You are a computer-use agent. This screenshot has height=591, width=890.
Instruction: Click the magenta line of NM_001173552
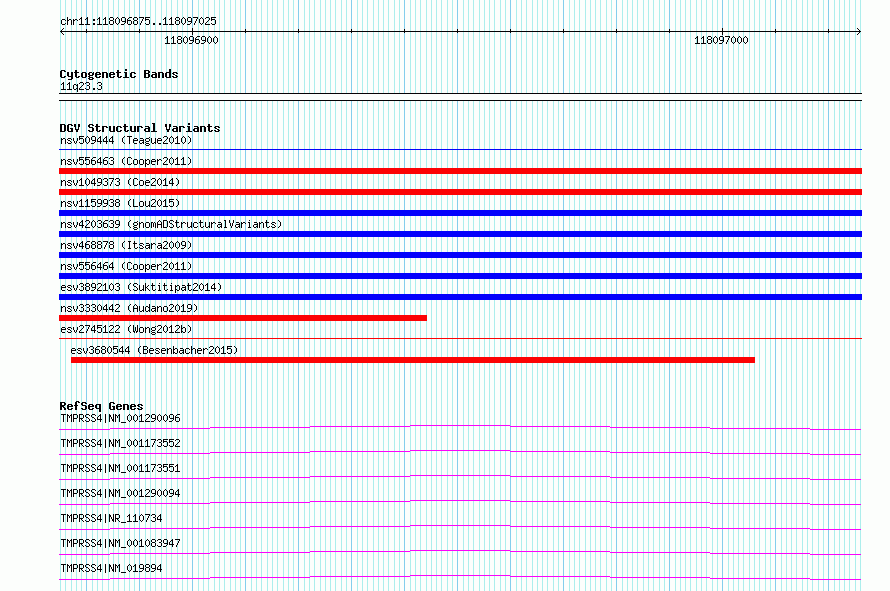point(460,452)
